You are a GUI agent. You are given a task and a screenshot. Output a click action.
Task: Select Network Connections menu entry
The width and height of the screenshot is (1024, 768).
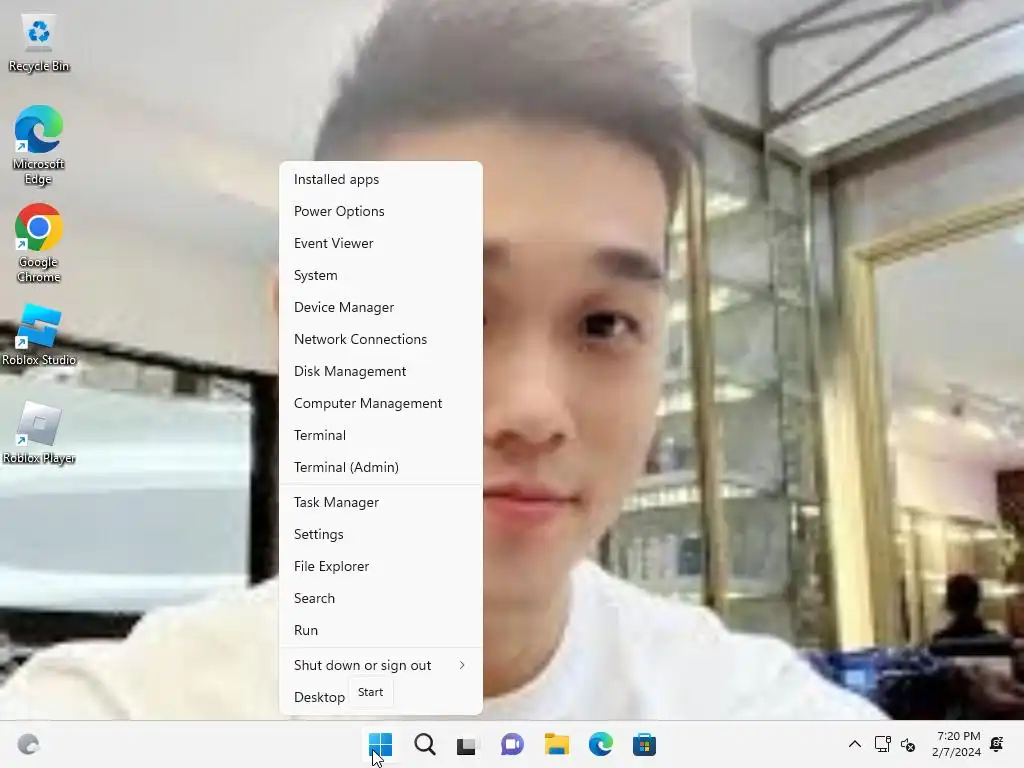tap(381, 340)
